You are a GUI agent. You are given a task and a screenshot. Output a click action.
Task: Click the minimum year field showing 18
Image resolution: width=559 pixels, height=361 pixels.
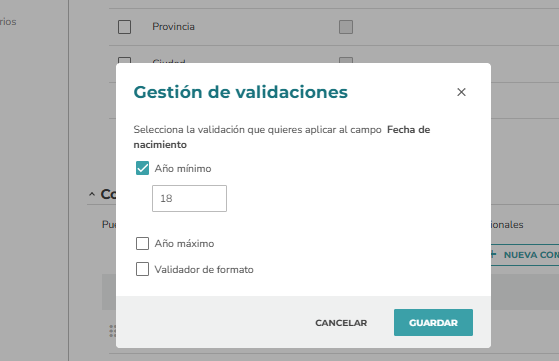189,198
